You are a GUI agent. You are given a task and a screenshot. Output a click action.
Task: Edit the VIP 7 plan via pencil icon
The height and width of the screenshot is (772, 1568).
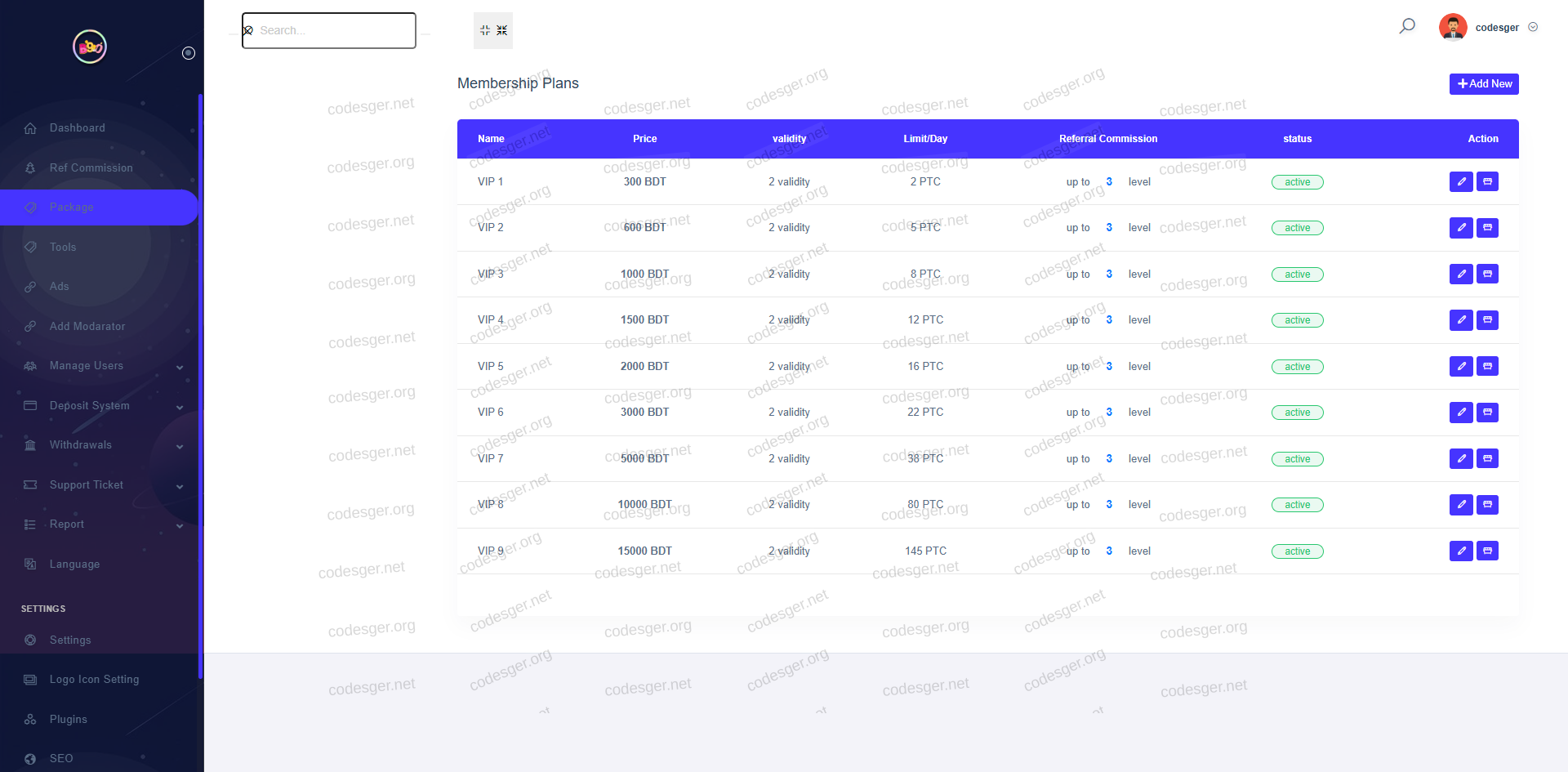point(1461,458)
